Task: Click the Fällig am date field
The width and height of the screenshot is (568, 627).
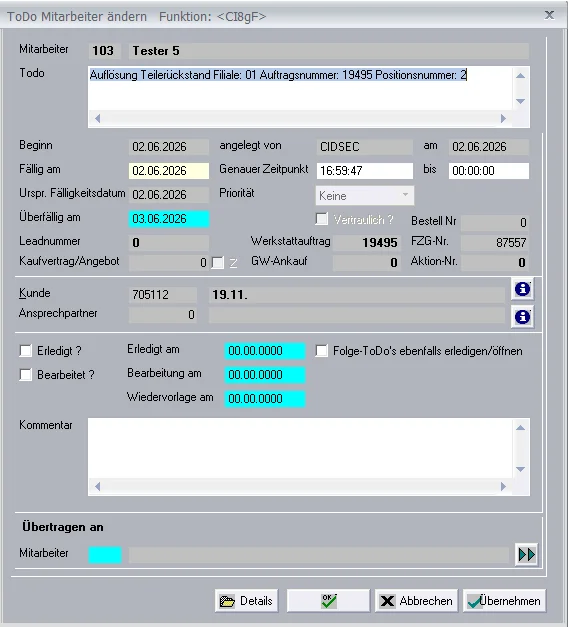Action: (x=169, y=171)
